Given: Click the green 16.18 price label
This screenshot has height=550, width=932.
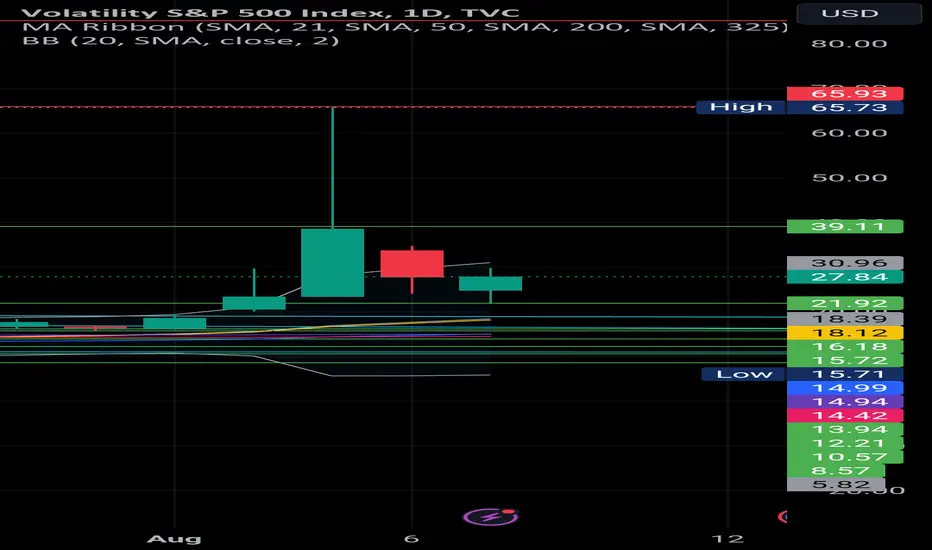Looking at the screenshot, I should pos(845,347).
